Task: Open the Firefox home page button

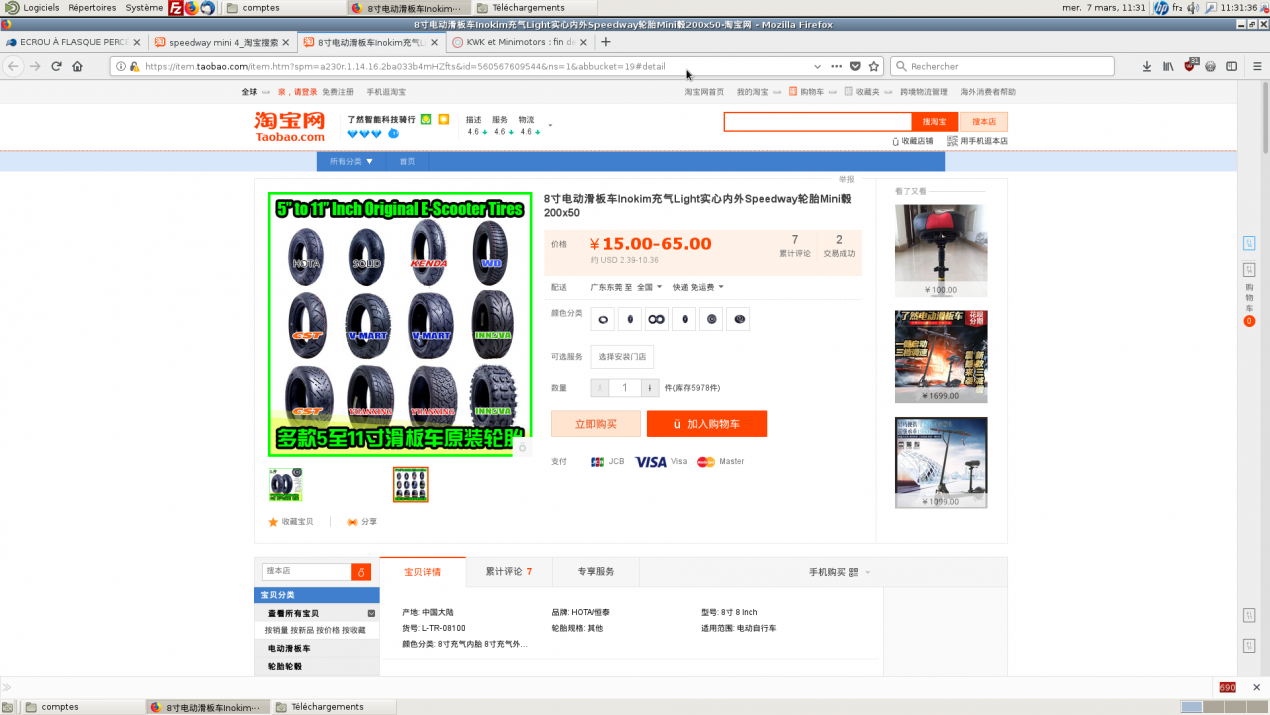Action: point(78,66)
